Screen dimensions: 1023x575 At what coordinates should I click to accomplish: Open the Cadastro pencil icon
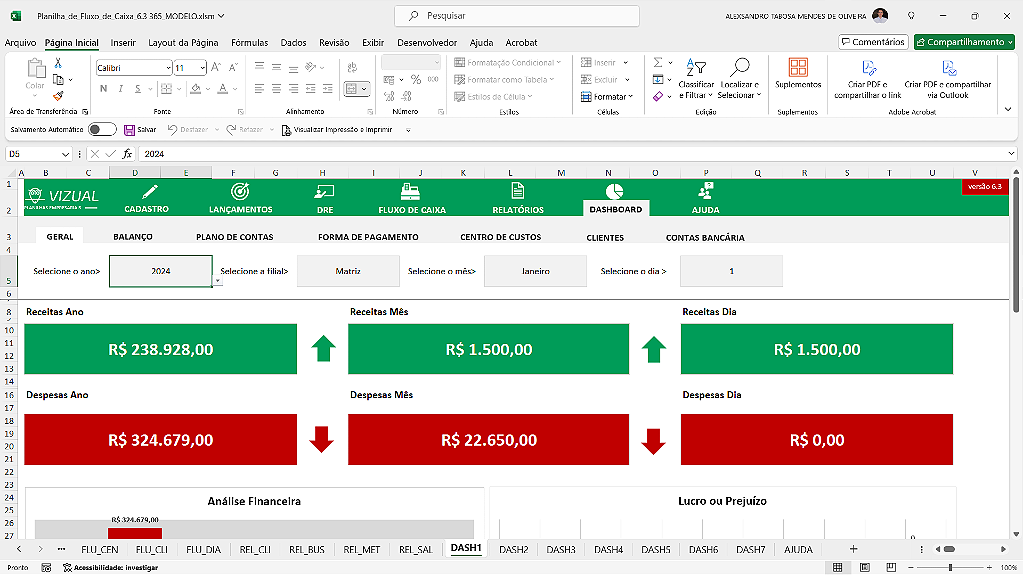point(149,191)
